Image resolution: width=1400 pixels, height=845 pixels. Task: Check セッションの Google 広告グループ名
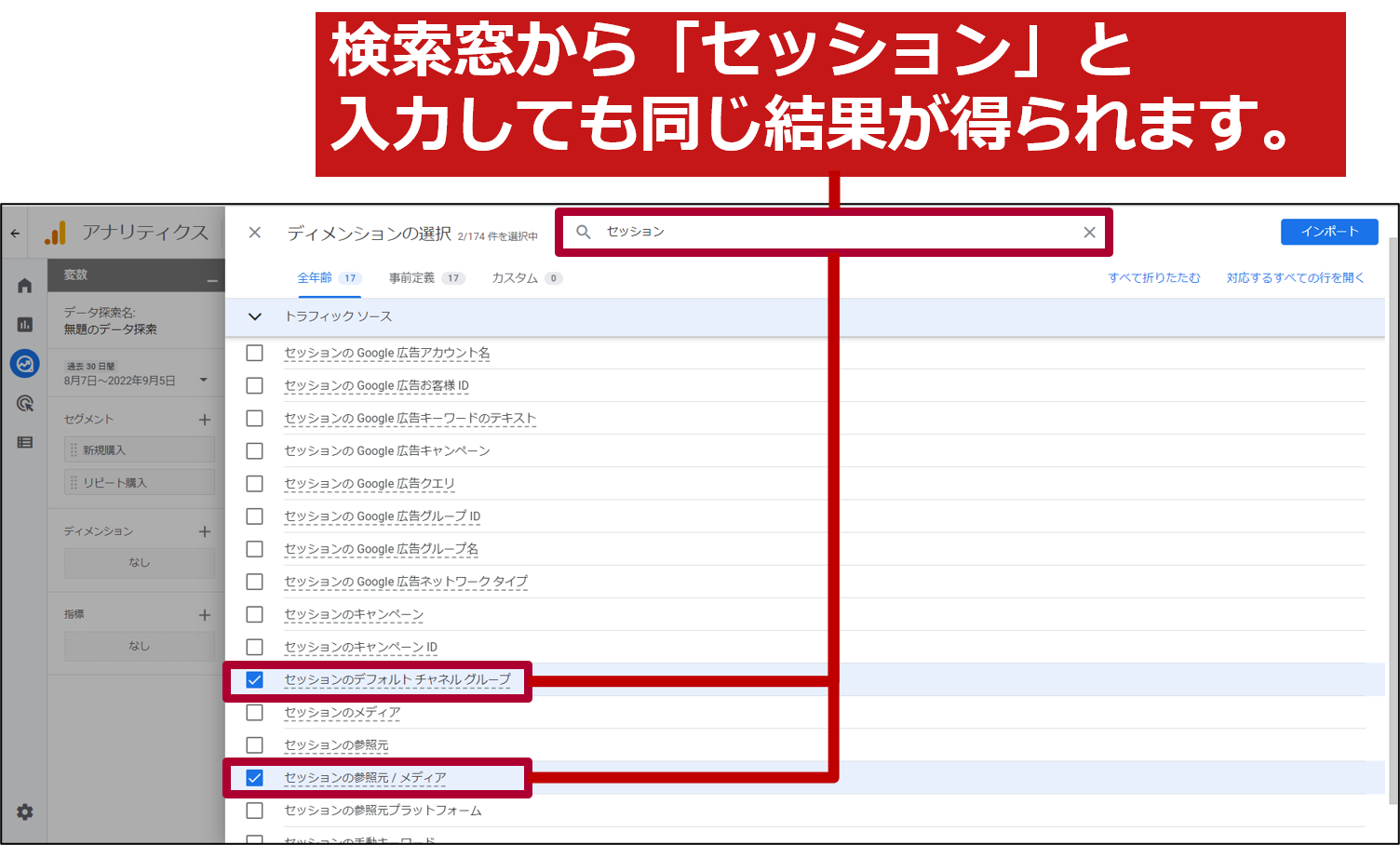pyautogui.click(x=254, y=549)
